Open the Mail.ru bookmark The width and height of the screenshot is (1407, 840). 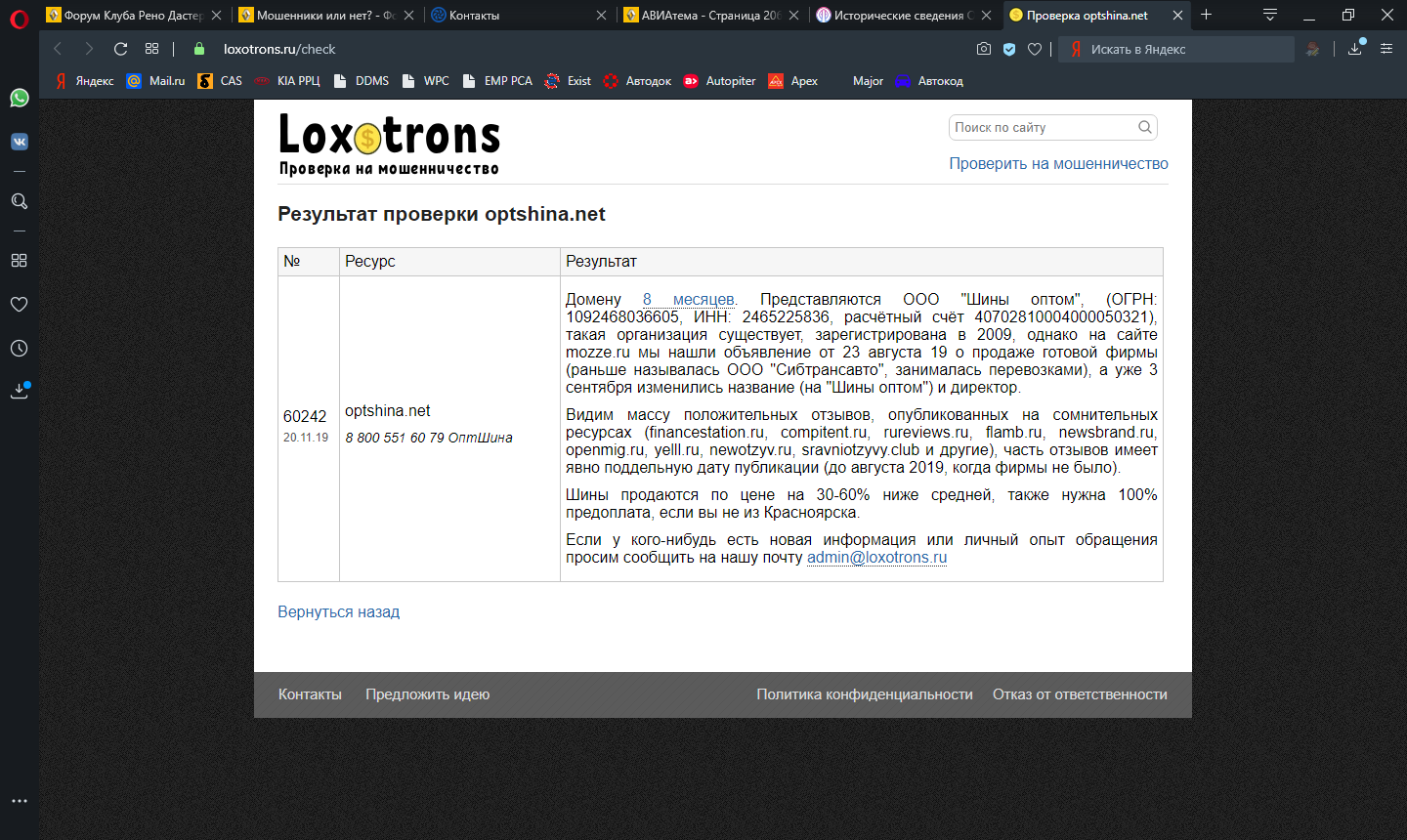coord(155,81)
